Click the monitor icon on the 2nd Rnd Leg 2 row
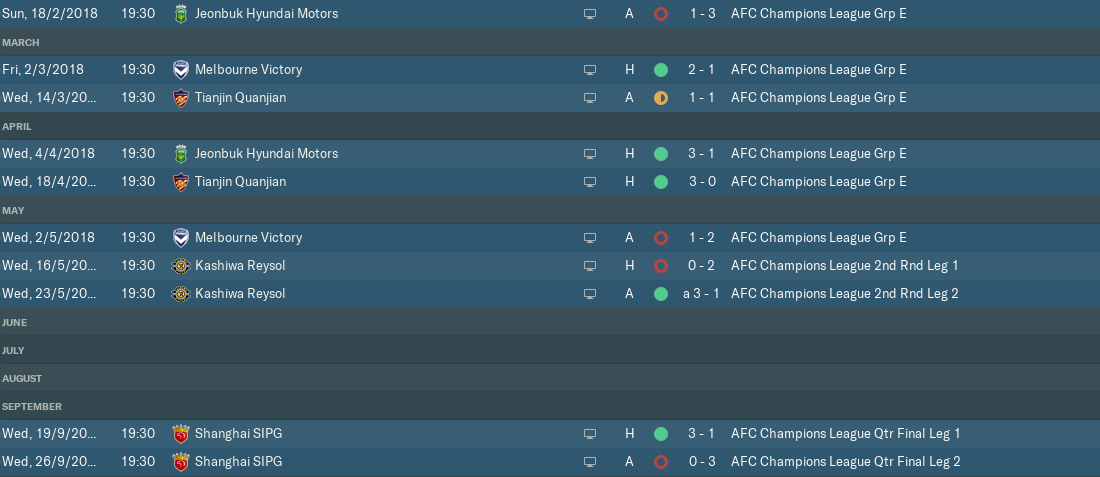Viewport: 1100px width, 477px height. pos(590,294)
